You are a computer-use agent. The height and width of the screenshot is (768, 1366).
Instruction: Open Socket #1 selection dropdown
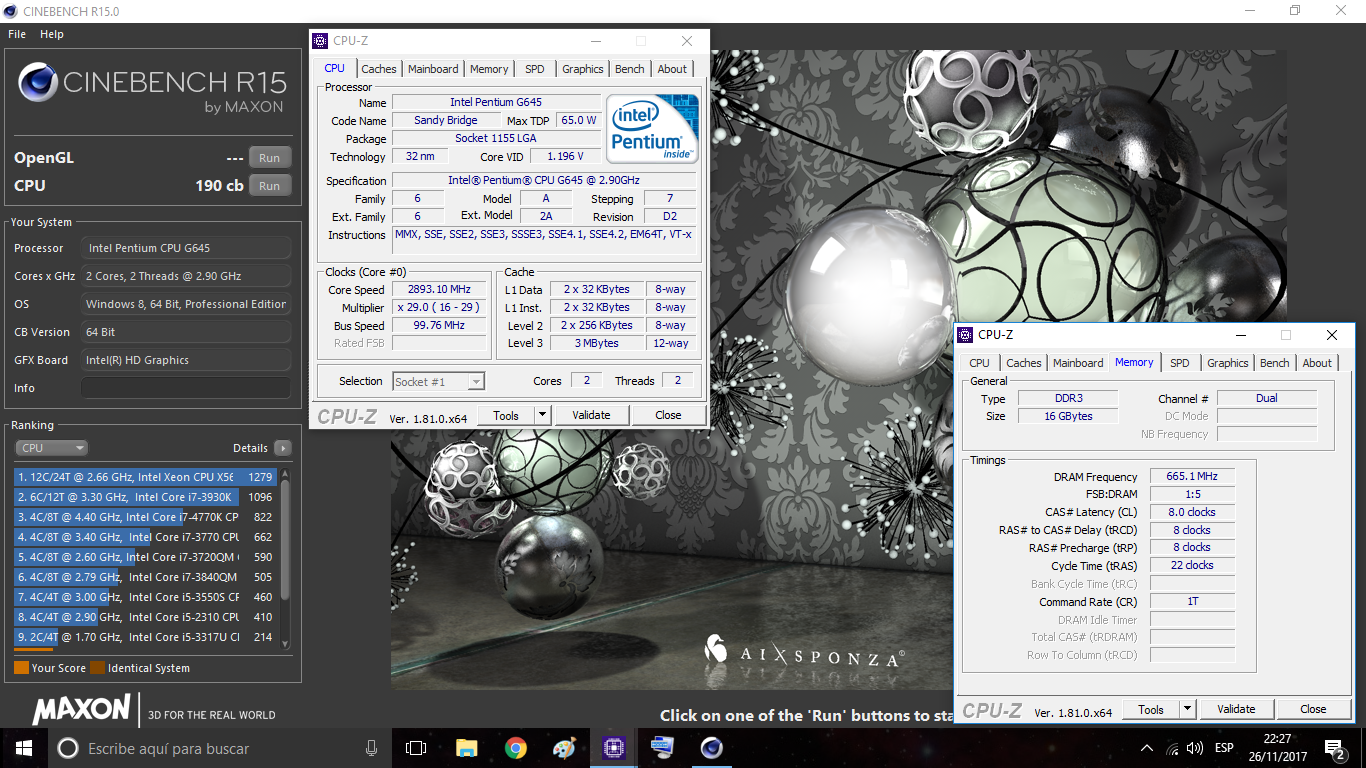coord(438,381)
